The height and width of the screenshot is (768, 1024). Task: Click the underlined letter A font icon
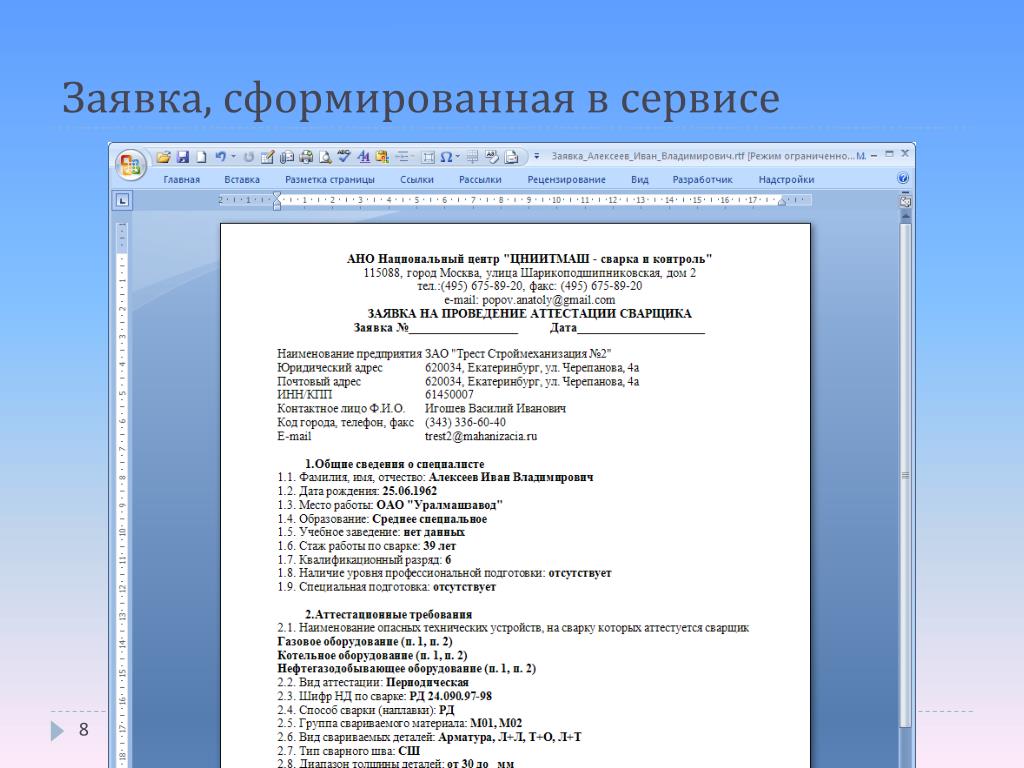pyautogui.click(x=364, y=157)
